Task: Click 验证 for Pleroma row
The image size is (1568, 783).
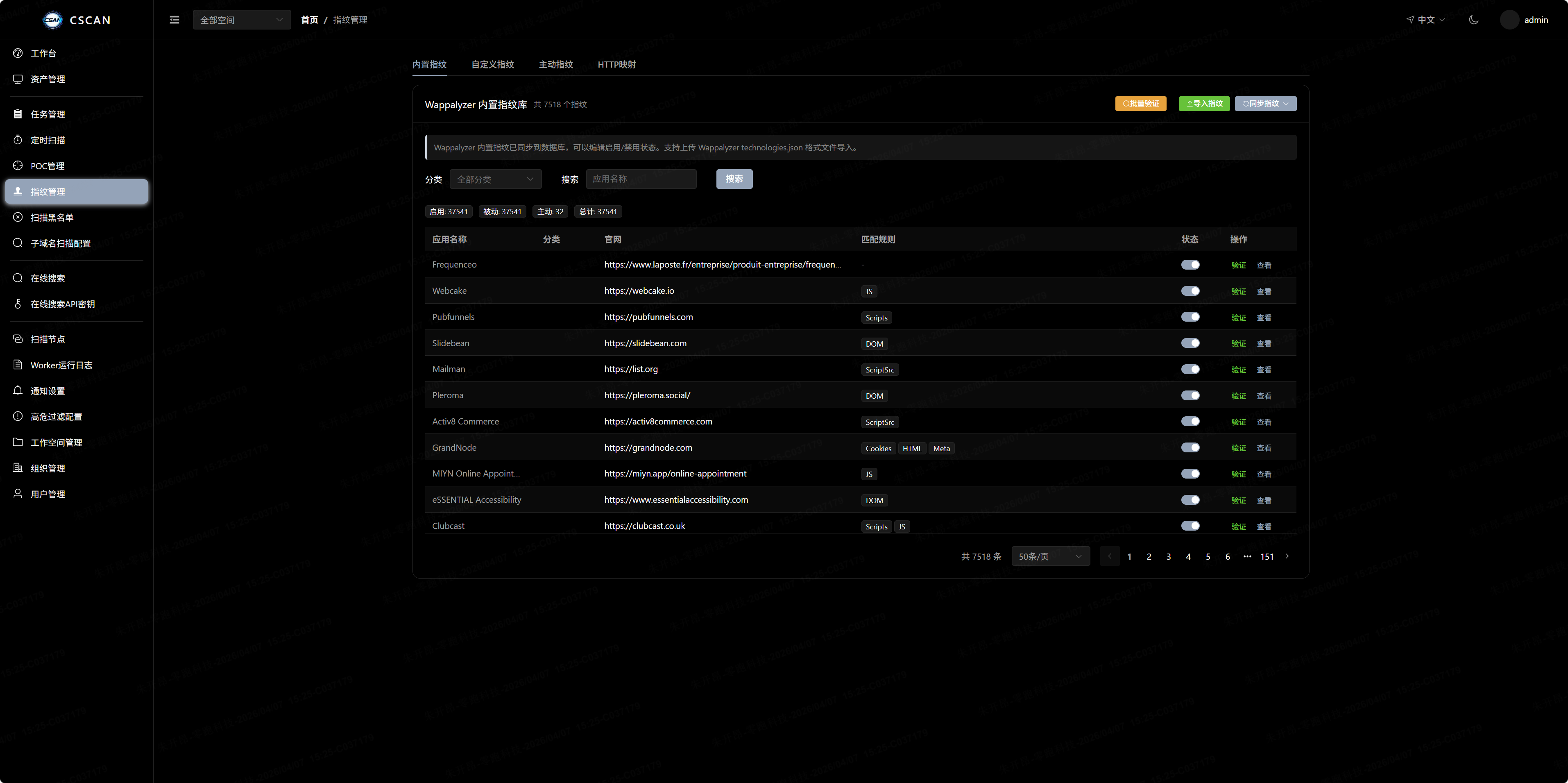Action: point(1239,396)
